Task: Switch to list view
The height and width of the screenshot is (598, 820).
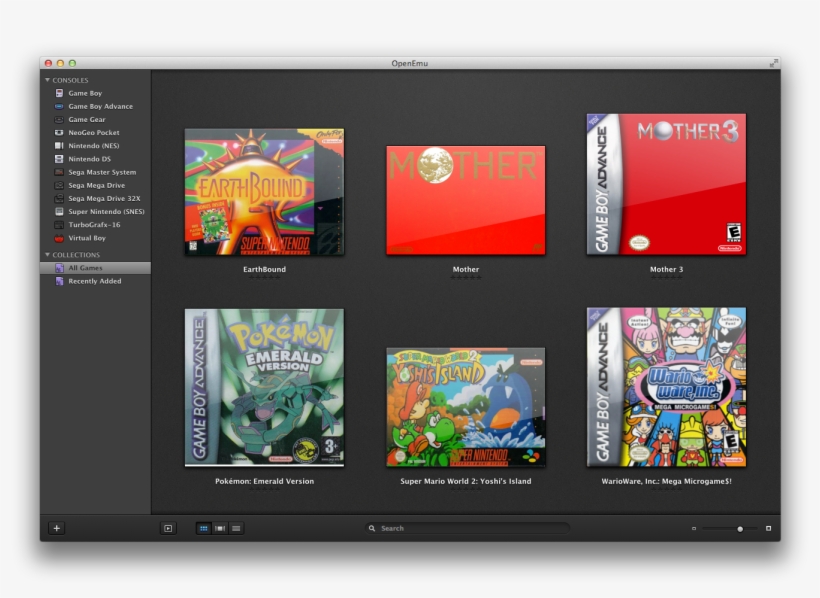Action: pyautogui.click(x=236, y=528)
